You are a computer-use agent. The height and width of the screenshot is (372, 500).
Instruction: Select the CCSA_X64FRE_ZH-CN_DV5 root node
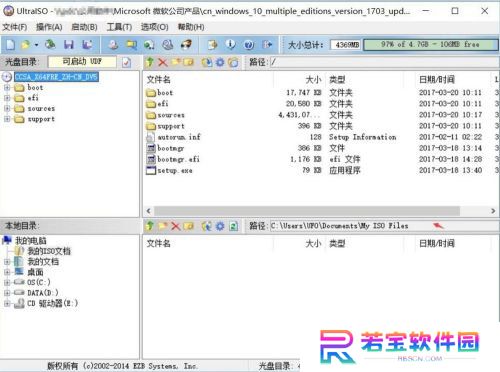tap(56, 77)
